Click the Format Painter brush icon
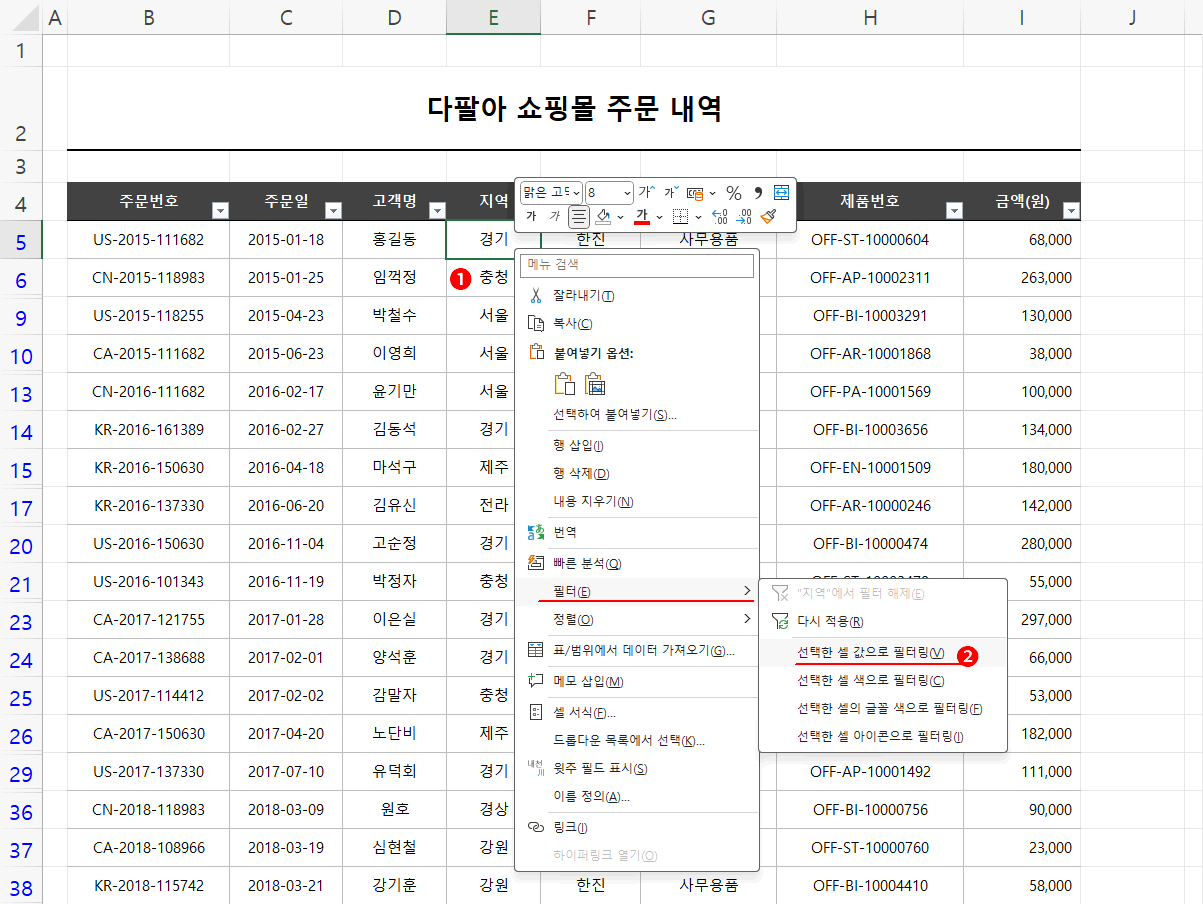Image resolution: width=1203 pixels, height=904 pixels. pyautogui.click(x=768, y=216)
